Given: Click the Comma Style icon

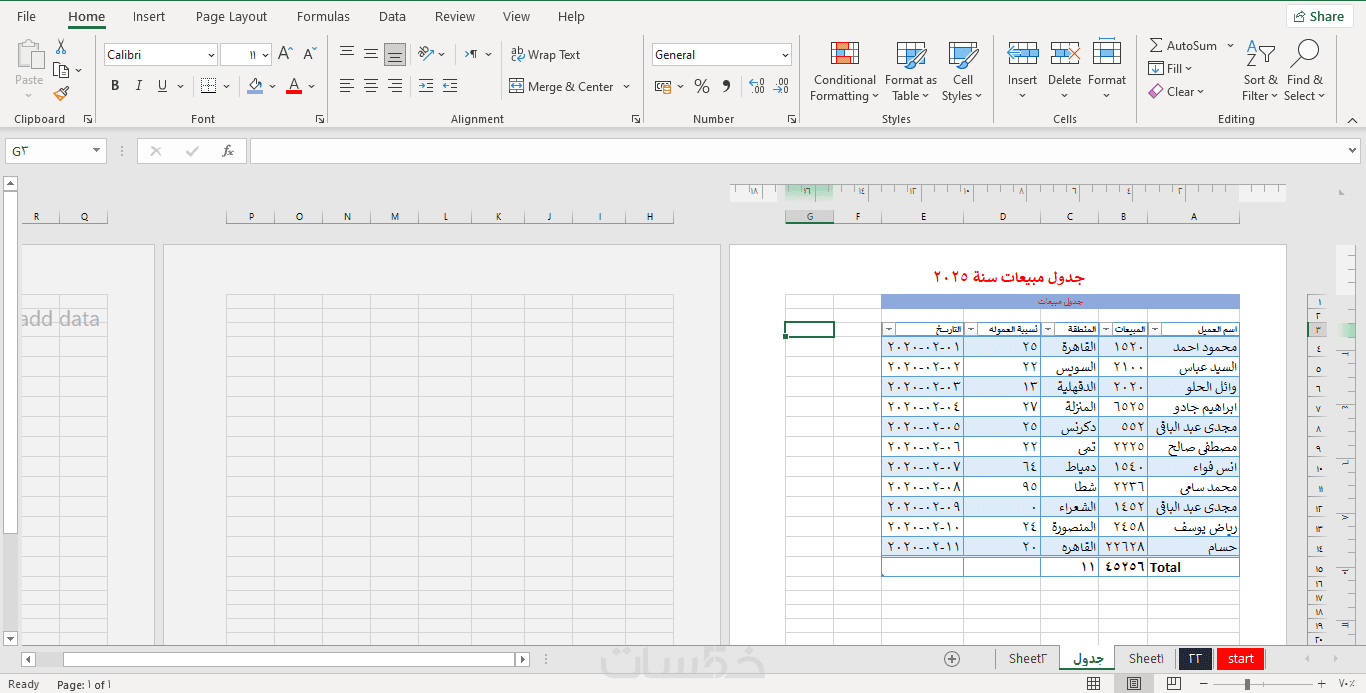Looking at the screenshot, I should point(726,87).
